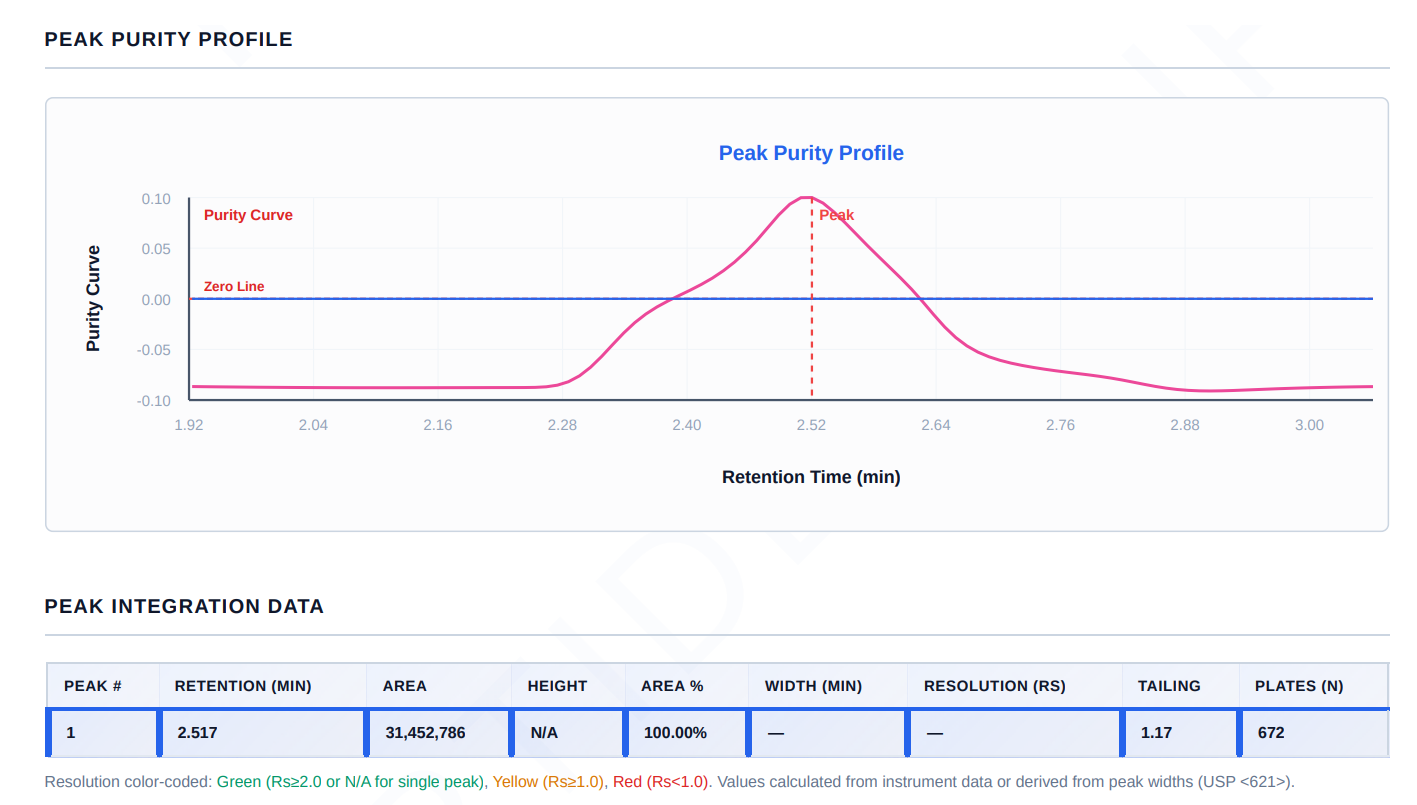Image resolution: width=1417 pixels, height=805 pixels.
Task: Click the 0.10 y-axis tick label
Action: (x=156, y=199)
